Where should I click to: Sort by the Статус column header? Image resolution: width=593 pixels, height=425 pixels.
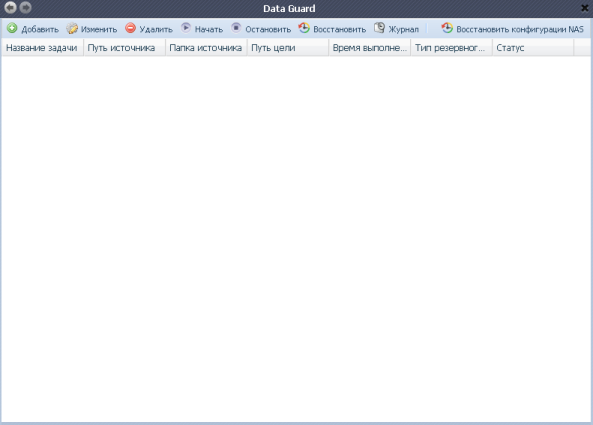click(533, 48)
